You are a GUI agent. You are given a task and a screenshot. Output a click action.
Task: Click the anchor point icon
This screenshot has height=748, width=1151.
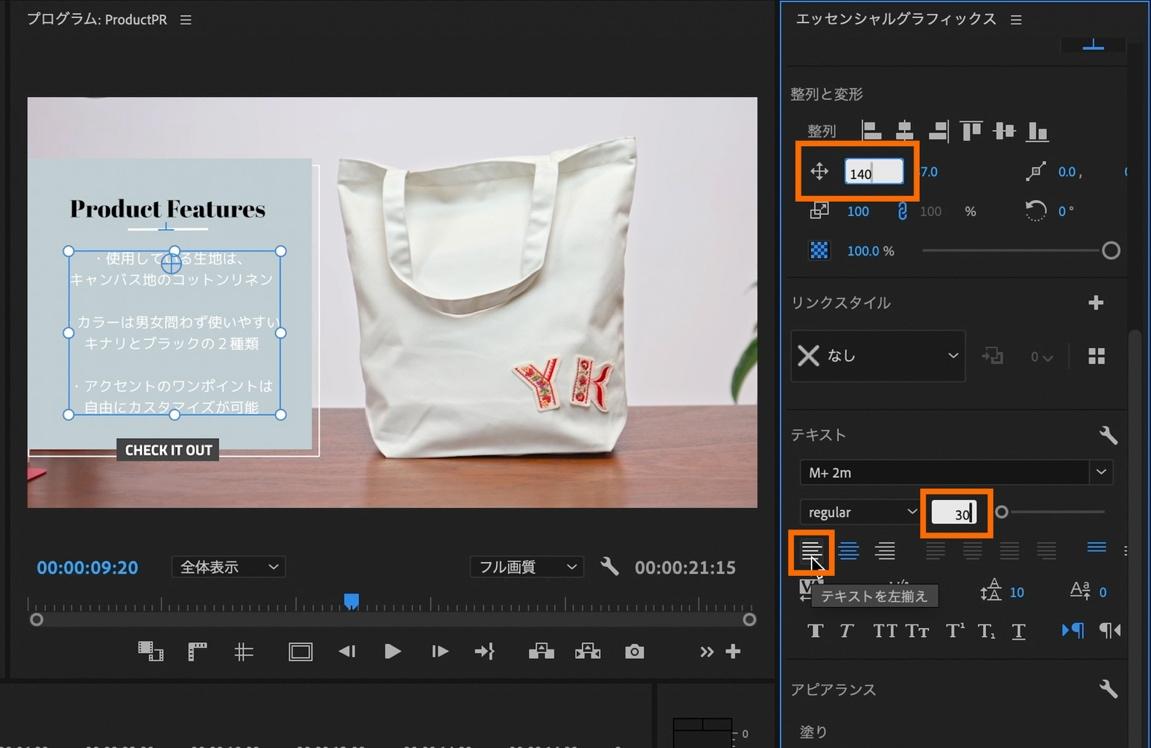point(1035,172)
